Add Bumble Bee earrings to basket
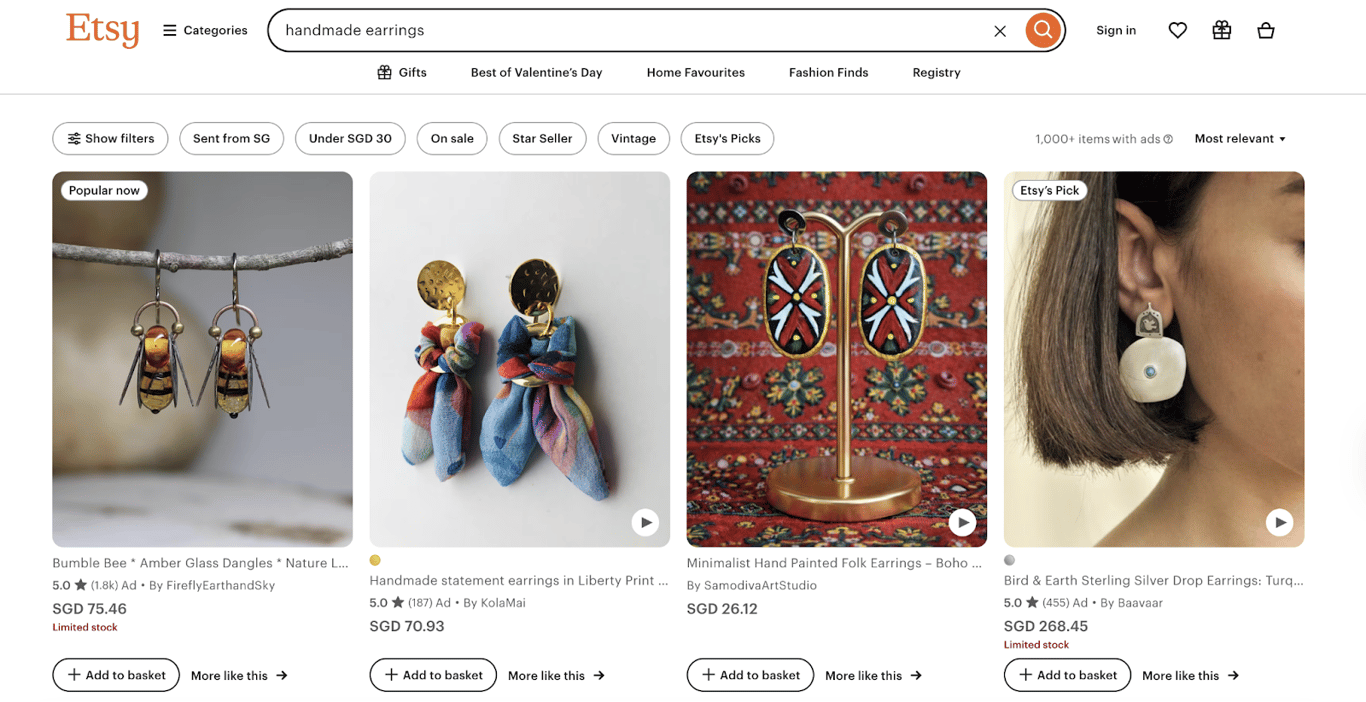Image resolution: width=1366 pixels, height=702 pixels. [116, 675]
